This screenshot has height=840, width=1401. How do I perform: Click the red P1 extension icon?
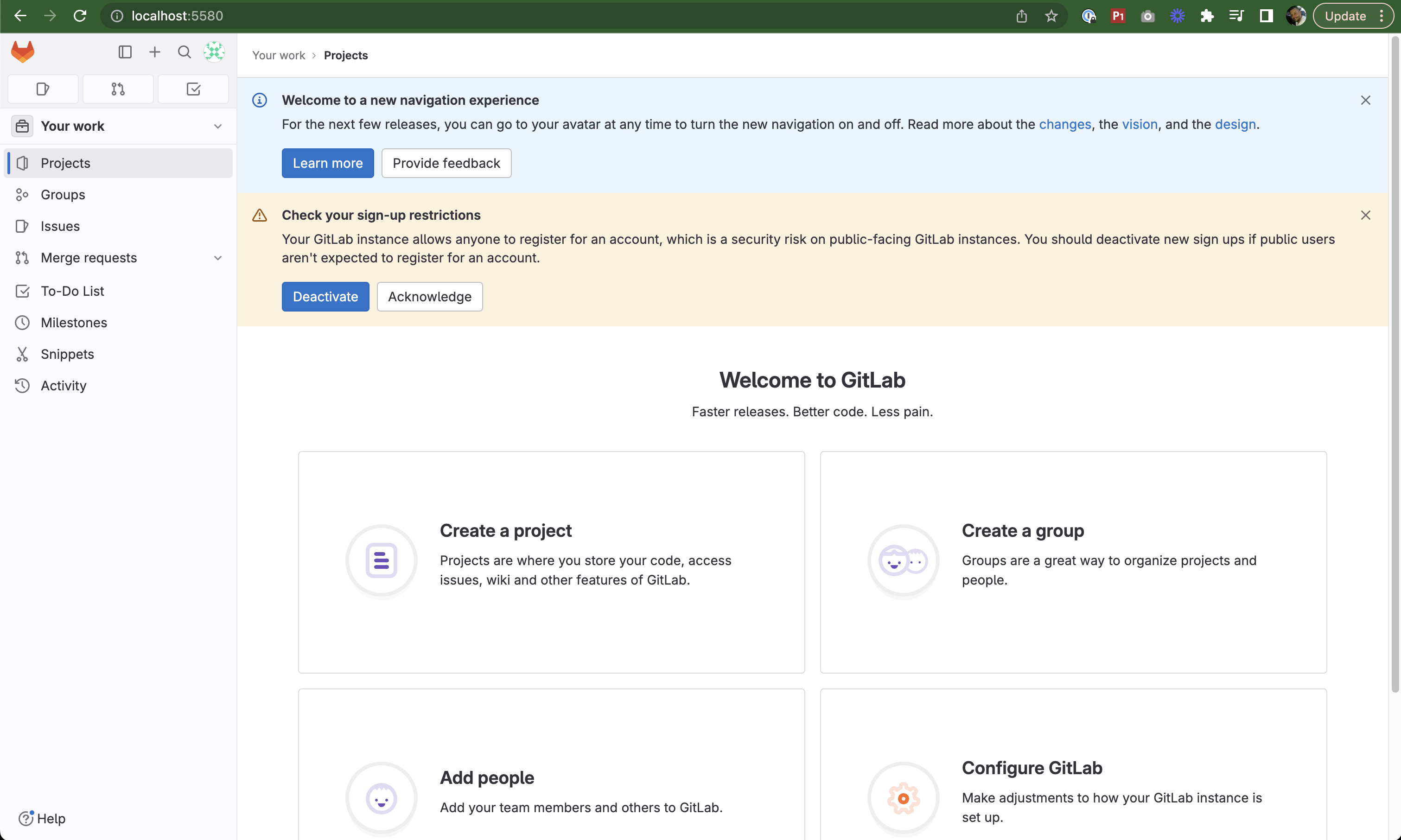[x=1118, y=16]
